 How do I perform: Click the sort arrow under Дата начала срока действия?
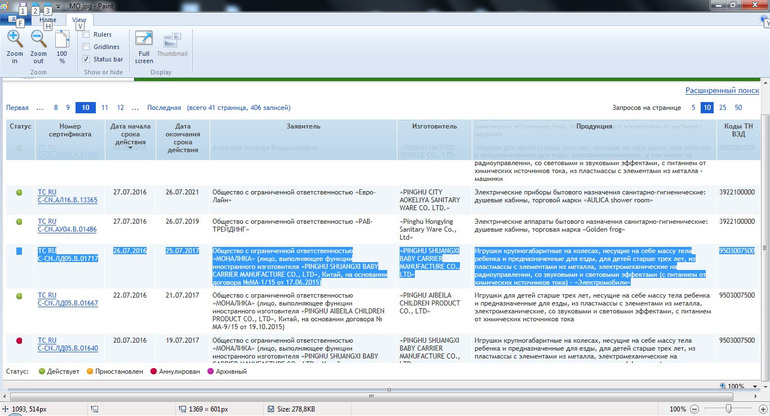click(x=130, y=148)
